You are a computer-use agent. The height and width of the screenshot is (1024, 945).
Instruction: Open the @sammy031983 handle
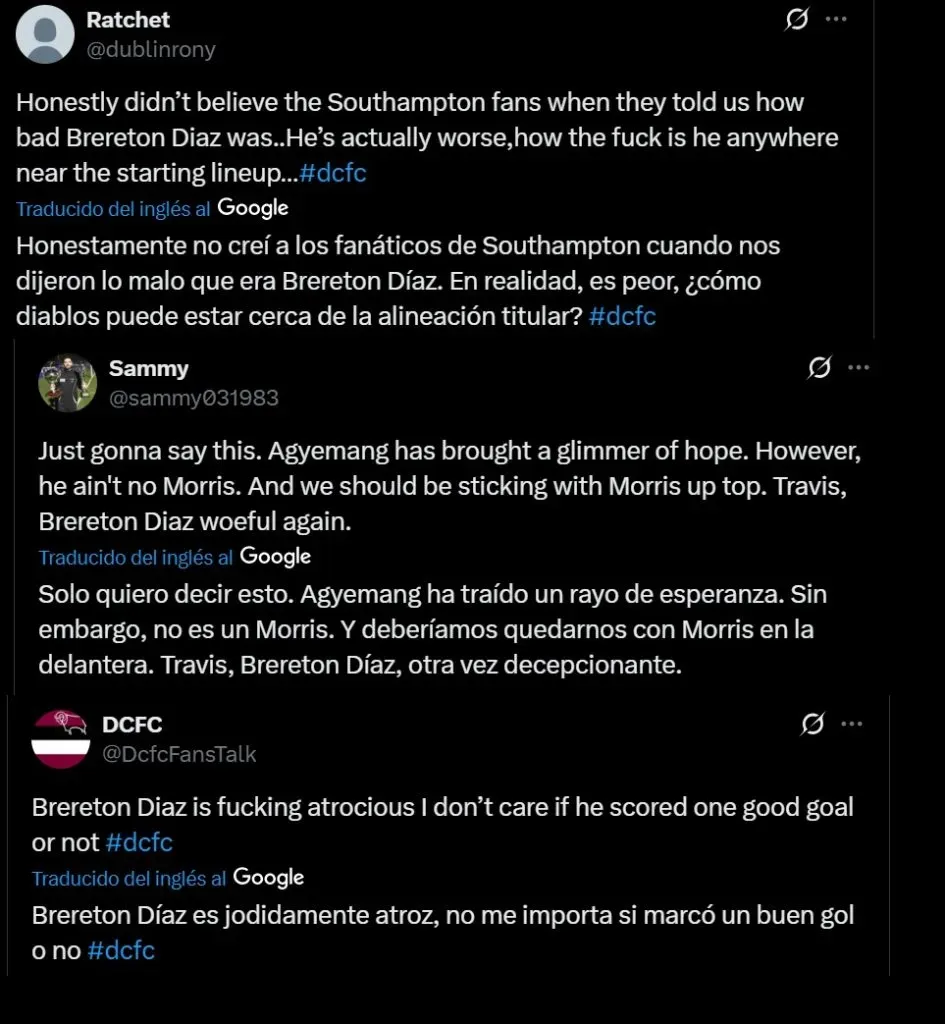[x=194, y=398]
